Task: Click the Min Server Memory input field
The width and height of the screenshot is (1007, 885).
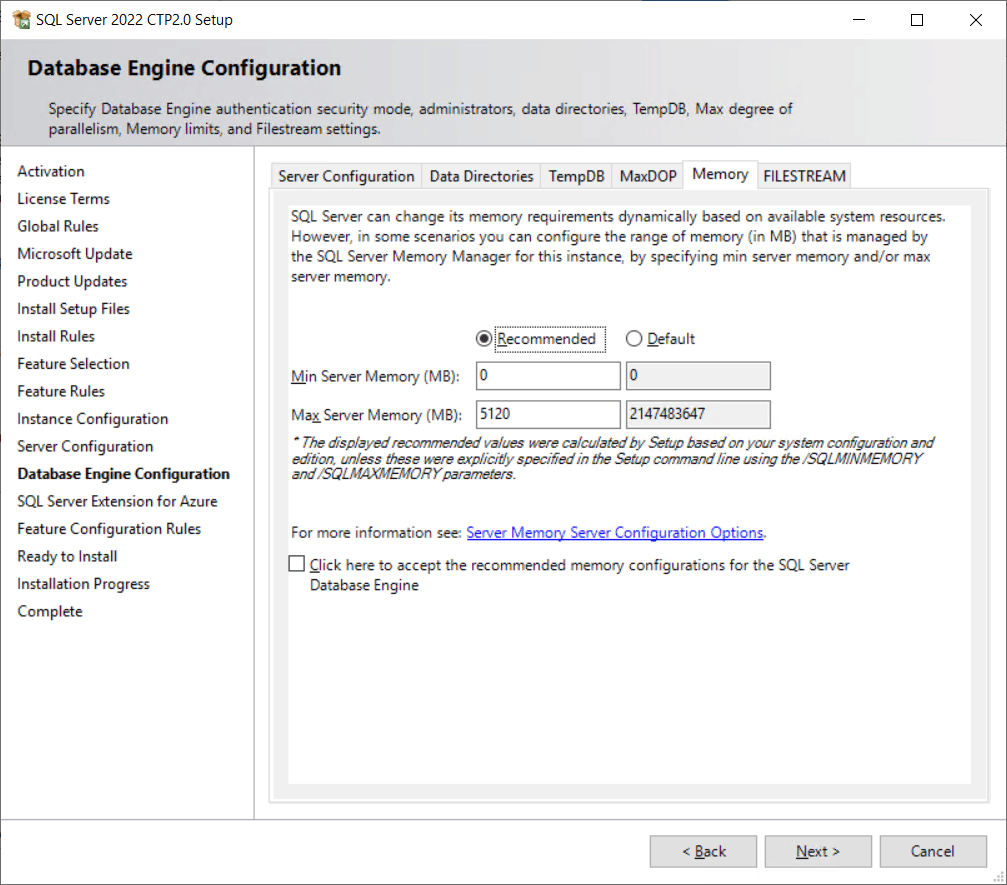Action: 548,376
